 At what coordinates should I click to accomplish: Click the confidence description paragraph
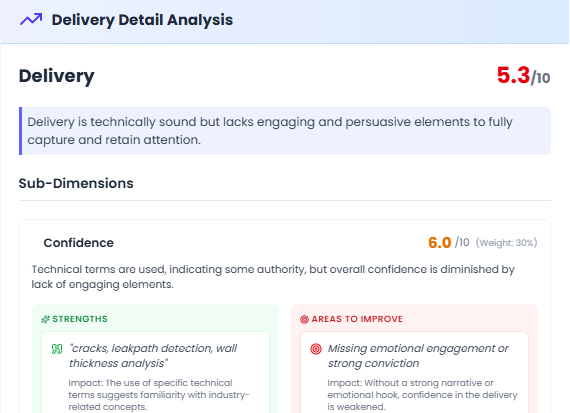coord(273,277)
